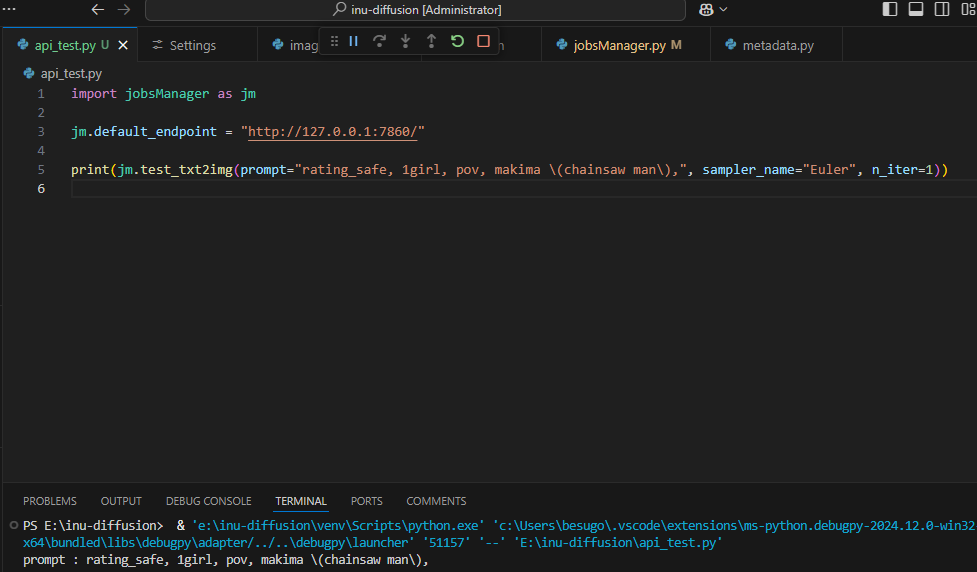Toggle the bottom panel layout icon
The height and width of the screenshot is (572, 977).
click(915, 9)
